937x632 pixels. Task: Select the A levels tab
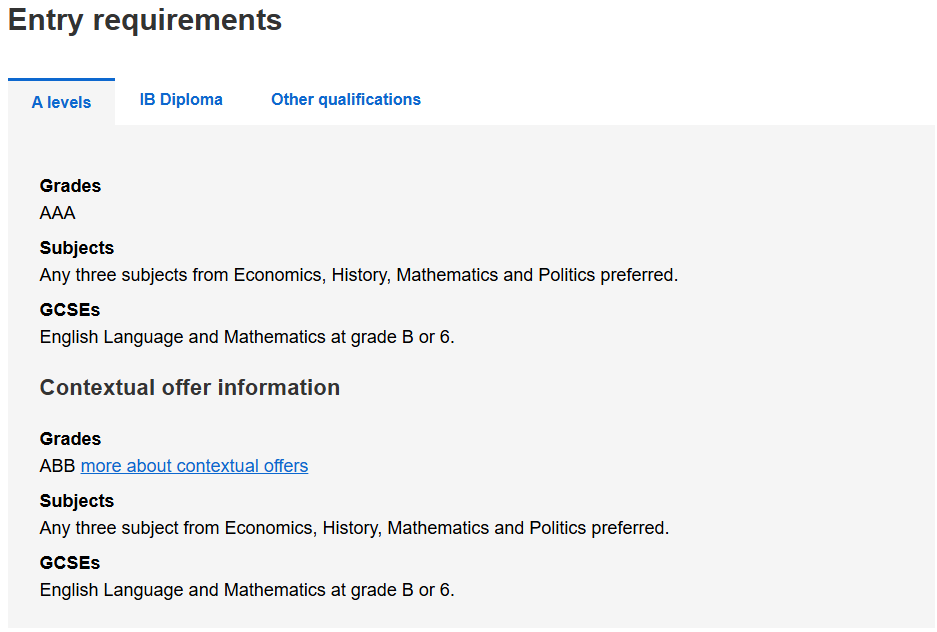coord(61,102)
